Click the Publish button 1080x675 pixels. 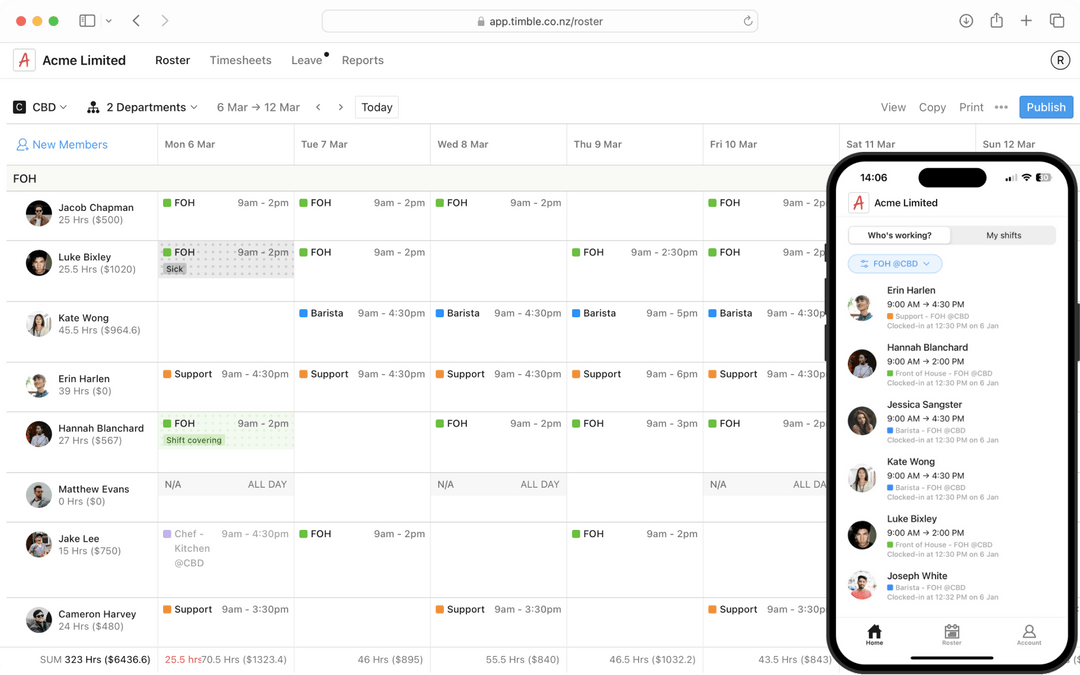1046,107
